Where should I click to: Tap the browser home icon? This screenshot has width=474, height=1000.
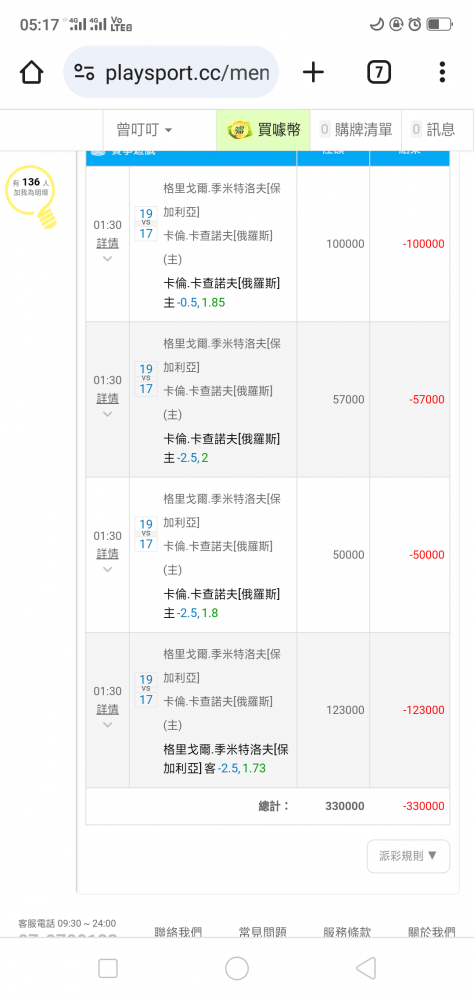[x=31, y=73]
